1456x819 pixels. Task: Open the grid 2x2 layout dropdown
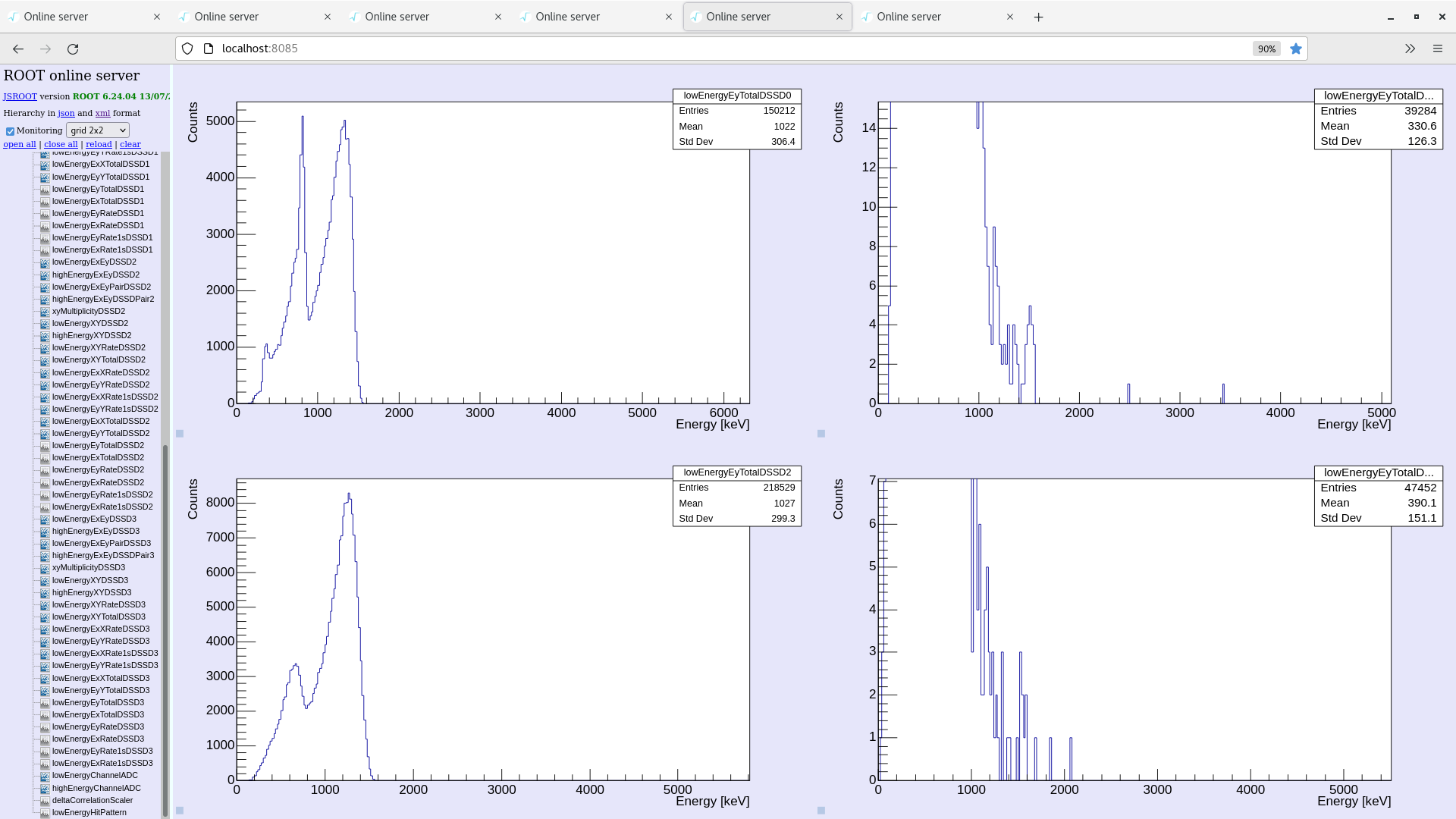click(98, 130)
